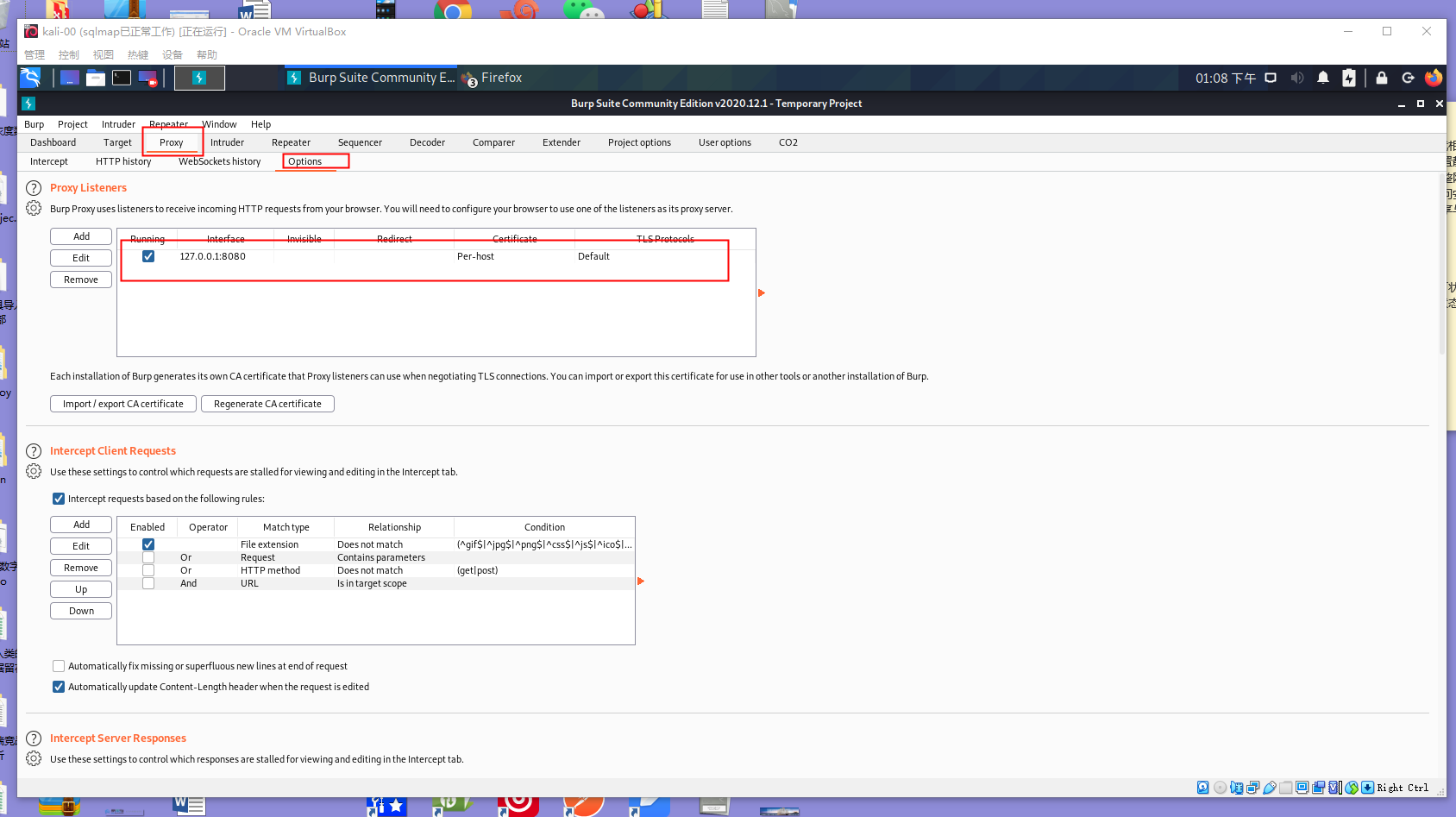Open the Project menu
This screenshot has height=817, width=1456.
point(72,124)
